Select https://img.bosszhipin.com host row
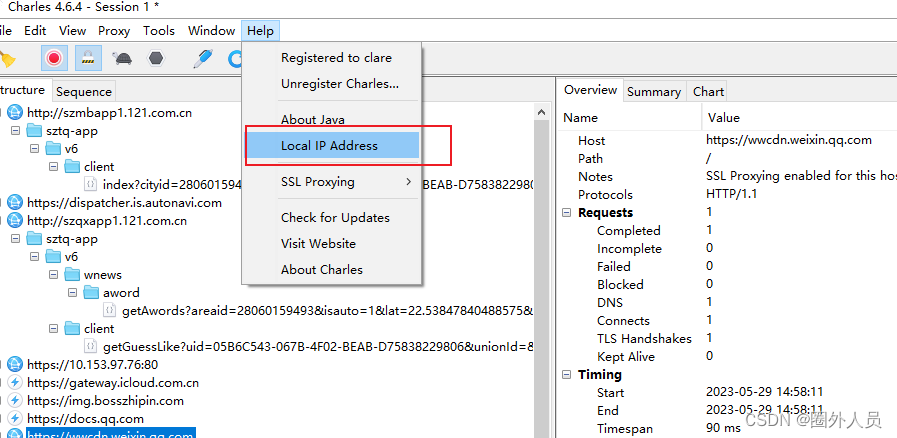897x438 pixels. tap(105, 400)
